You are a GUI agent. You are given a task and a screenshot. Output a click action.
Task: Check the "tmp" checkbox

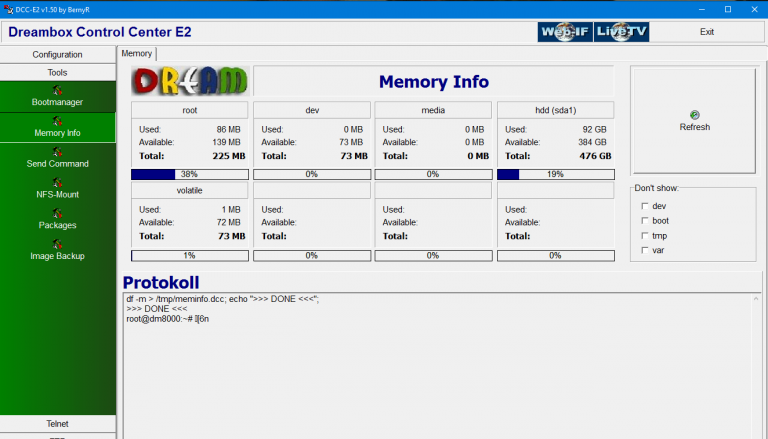(645, 236)
